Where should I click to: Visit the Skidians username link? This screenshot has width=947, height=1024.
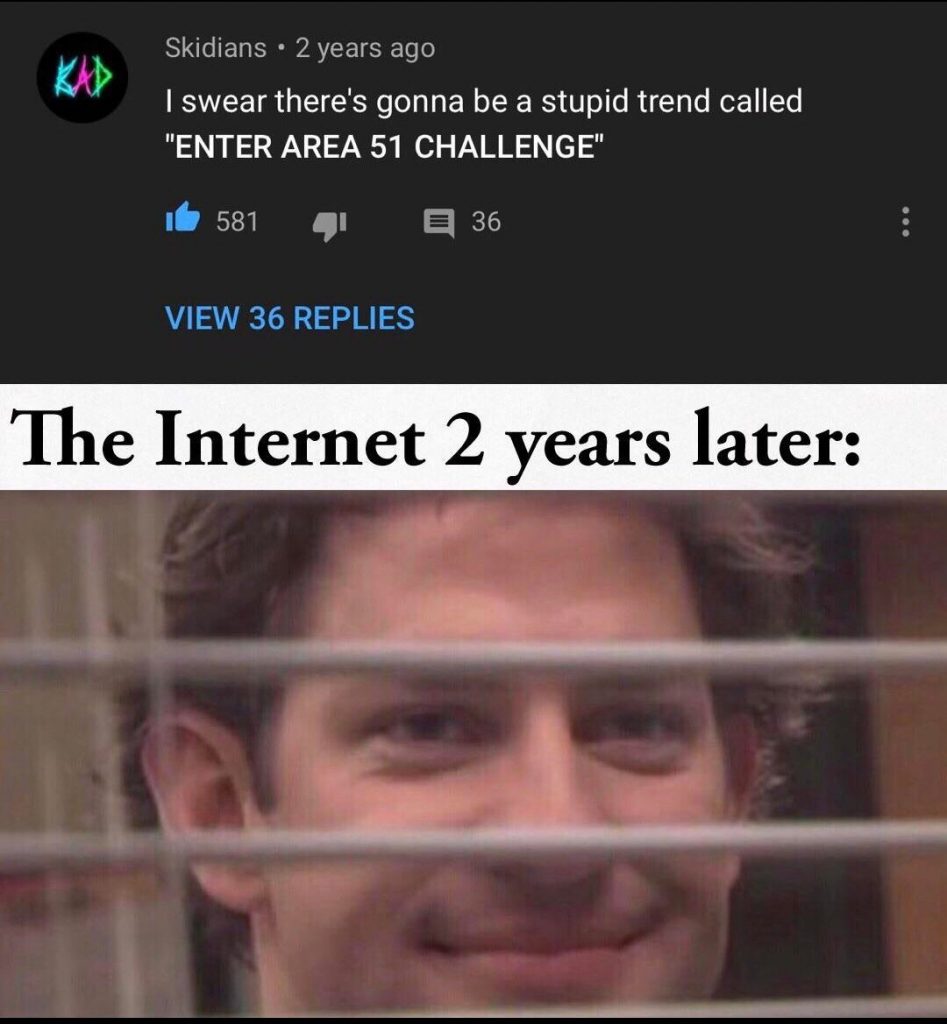tap(216, 48)
